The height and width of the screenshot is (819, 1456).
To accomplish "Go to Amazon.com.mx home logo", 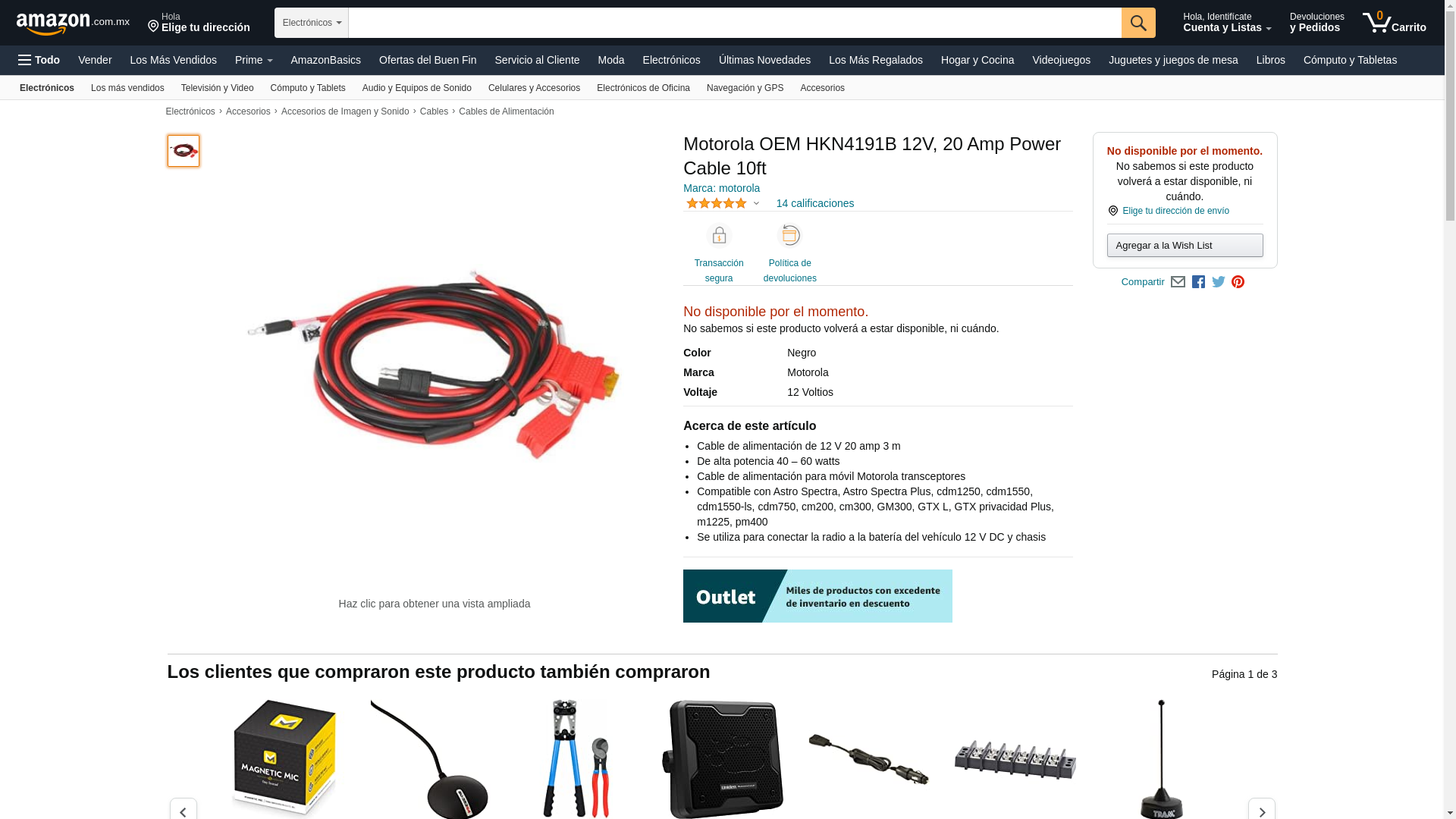I will (73, 24).
